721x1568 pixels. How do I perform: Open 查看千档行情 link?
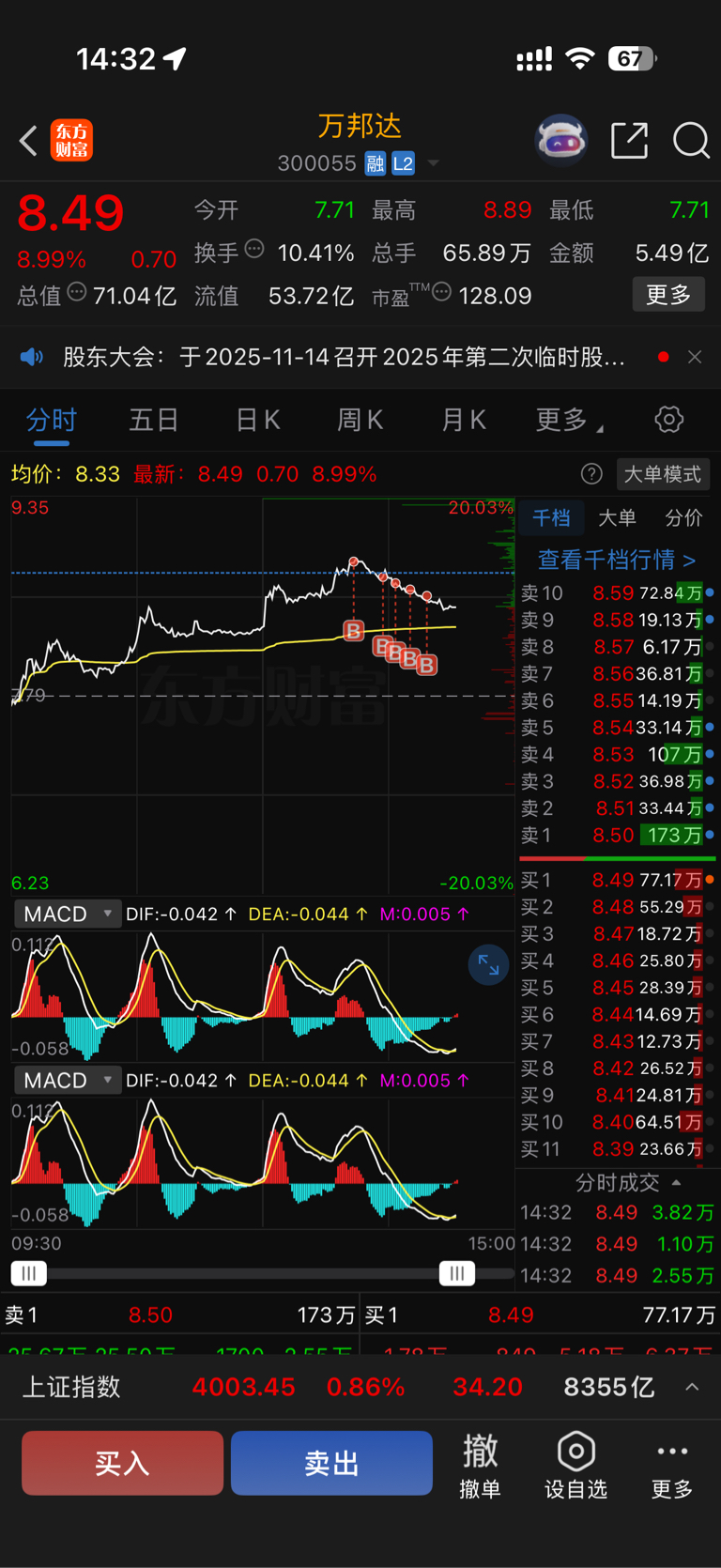click(617, 560)
